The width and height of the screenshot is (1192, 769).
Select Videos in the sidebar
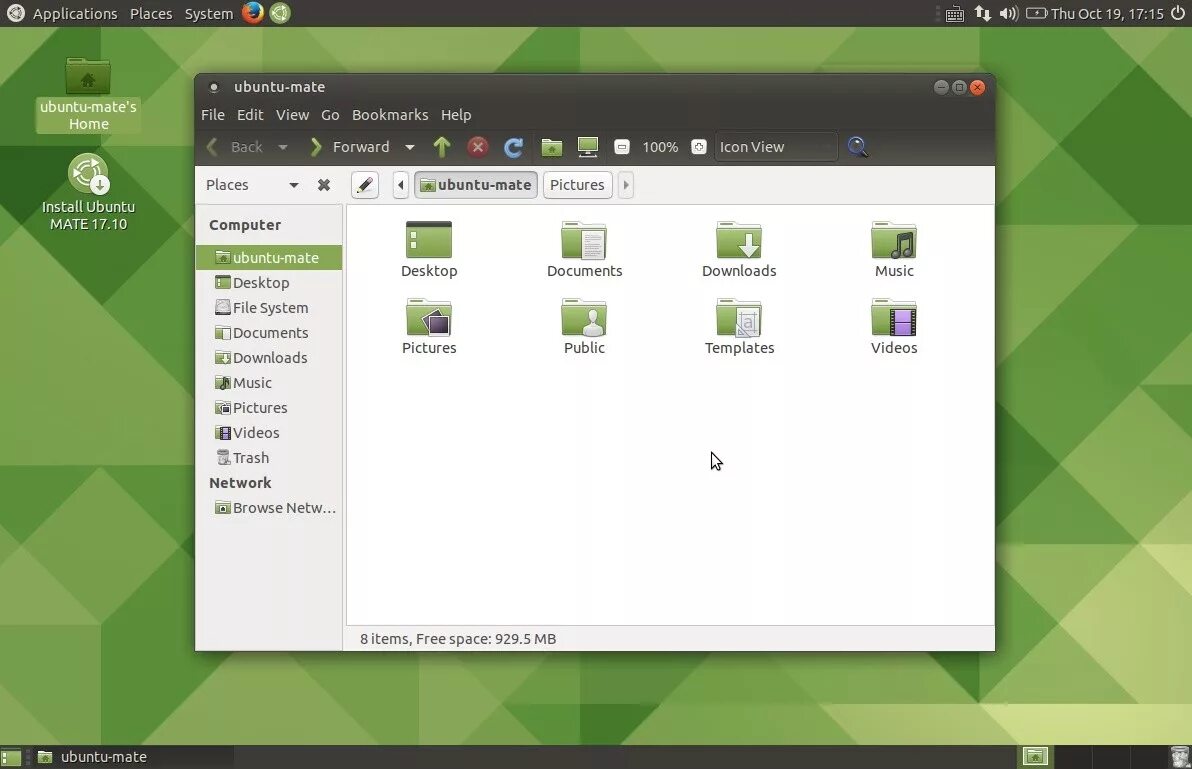pyautogui.click(x=268, y=433)
